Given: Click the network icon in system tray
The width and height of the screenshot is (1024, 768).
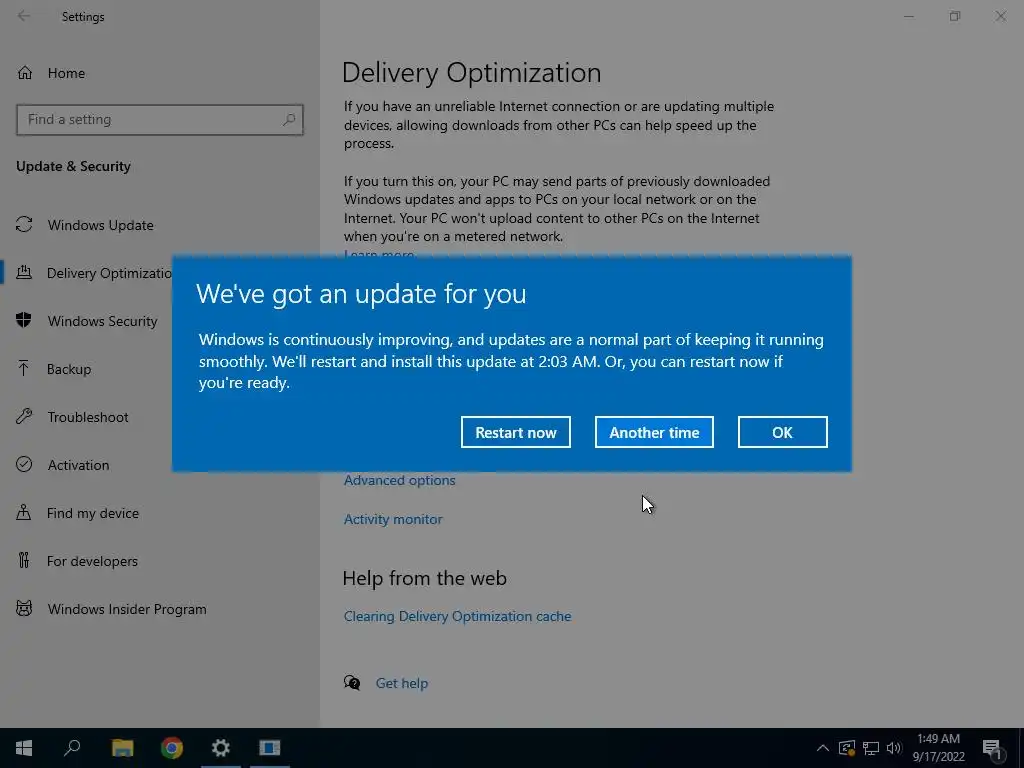Looking at the screenshot, I should (x=871, y=748).
